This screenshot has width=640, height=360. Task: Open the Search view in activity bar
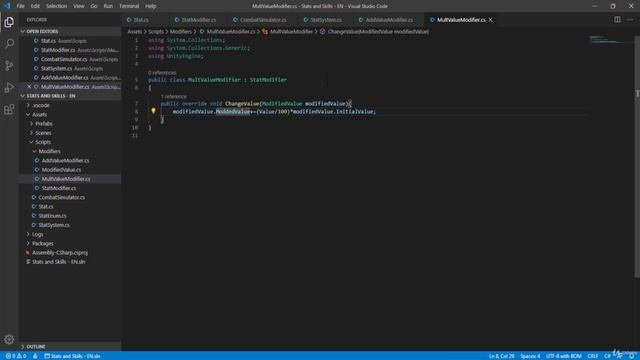(9, 44)
